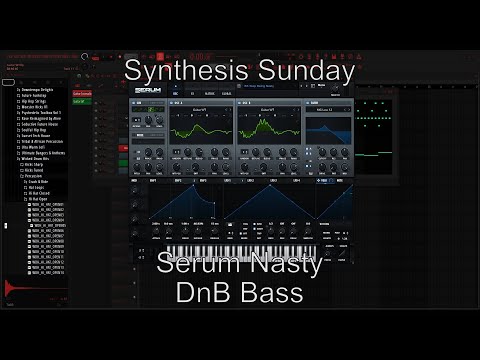Open Serum's FX tab
The width and height of the screenshot is (480, 360).
[x=192, y=94]
